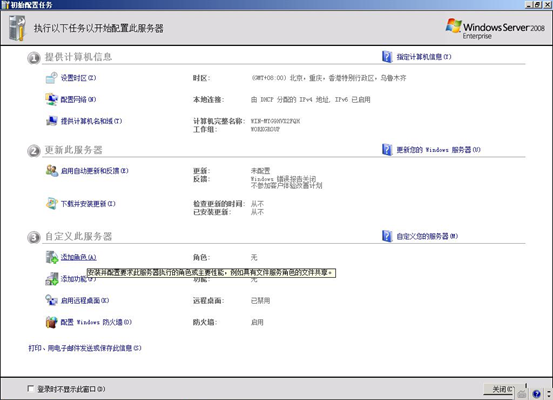Click the 下载并安装更新 globe icon
Screen dimensions: 553x400
pos(51,204)
